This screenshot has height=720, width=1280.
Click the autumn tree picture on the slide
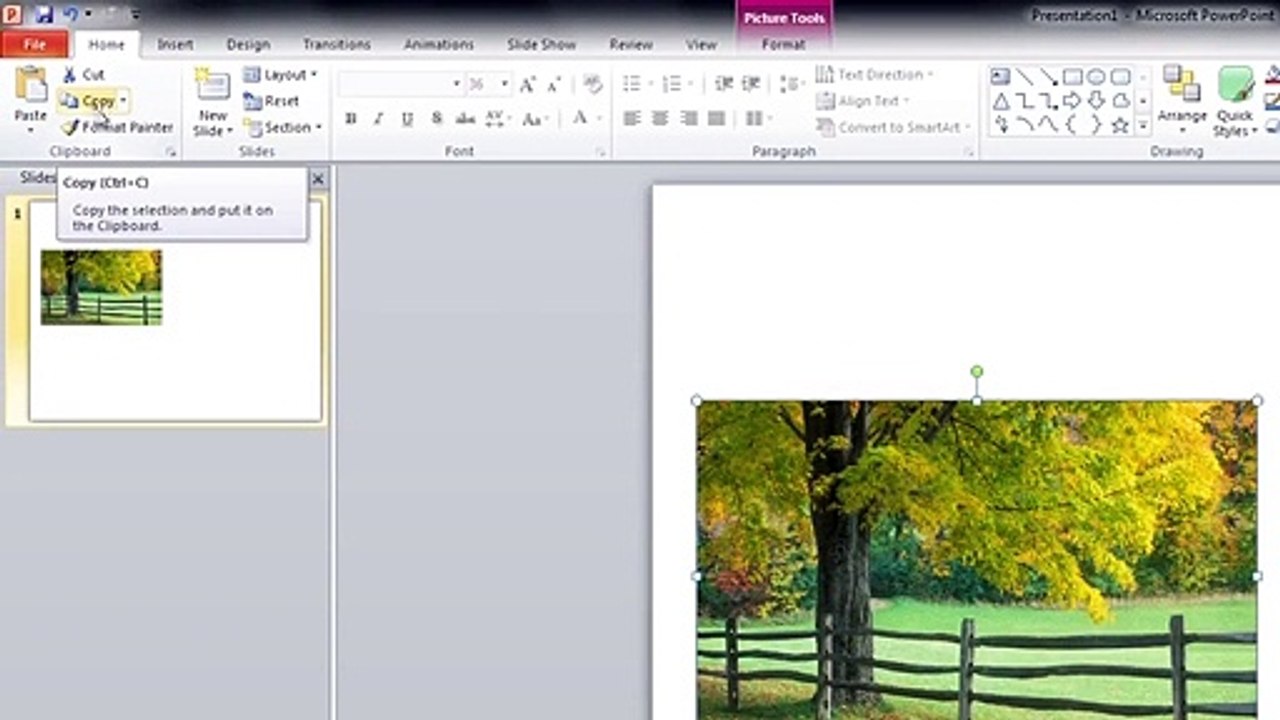pos(977,560)
